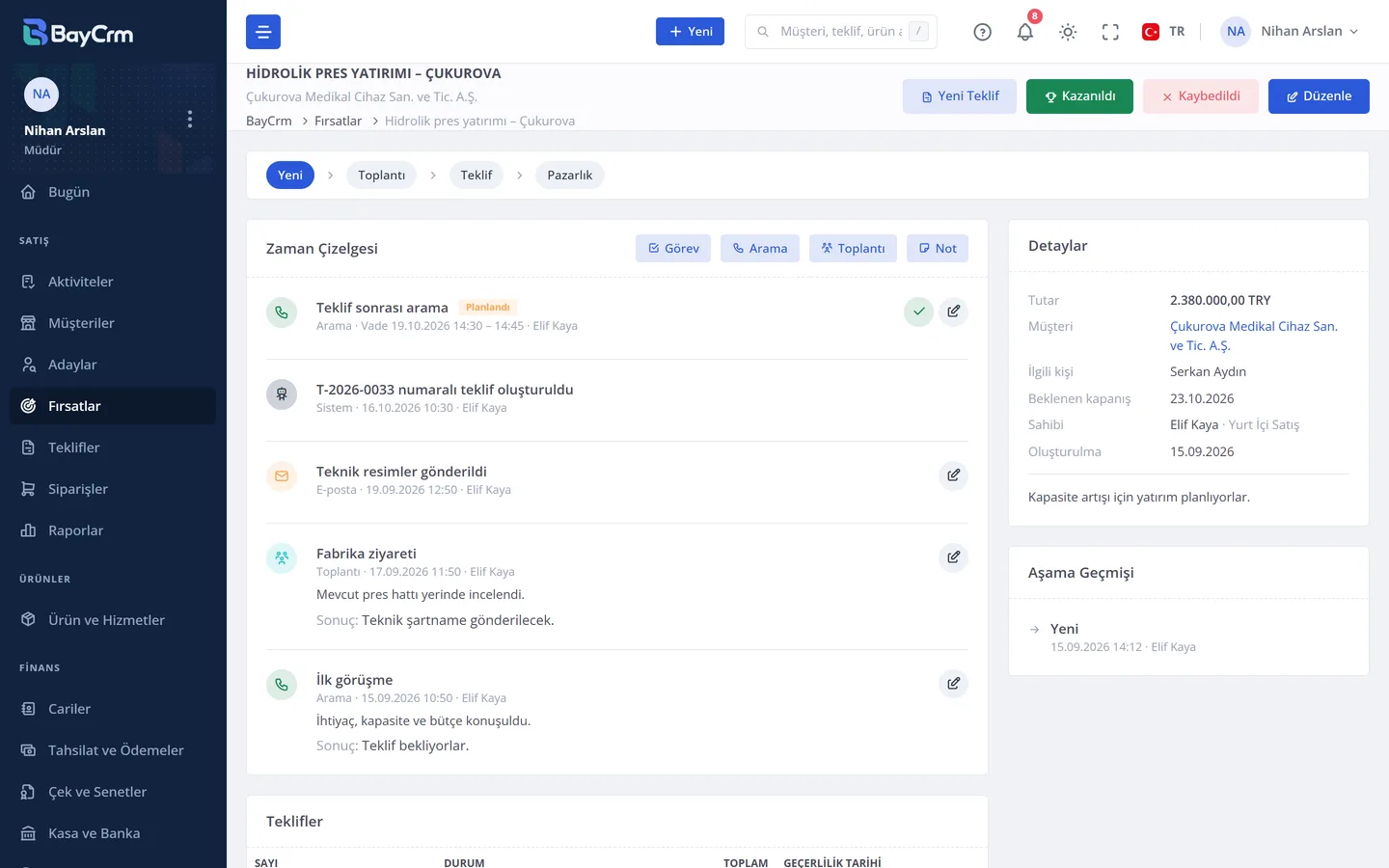Add a Not to the timeline
This screenshot has height=868, width=1389.
938,249
